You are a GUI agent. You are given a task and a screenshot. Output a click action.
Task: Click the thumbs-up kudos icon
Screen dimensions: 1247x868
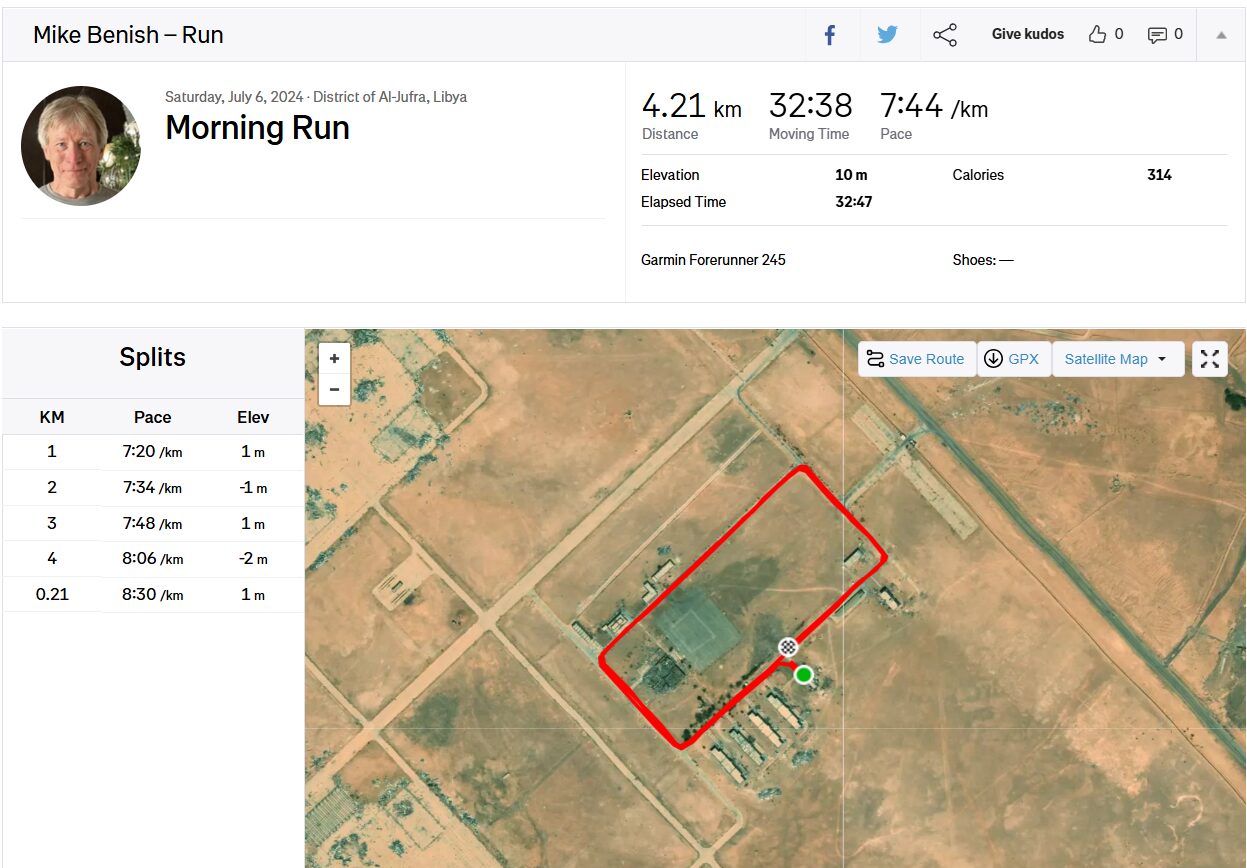click(1097, 35)
